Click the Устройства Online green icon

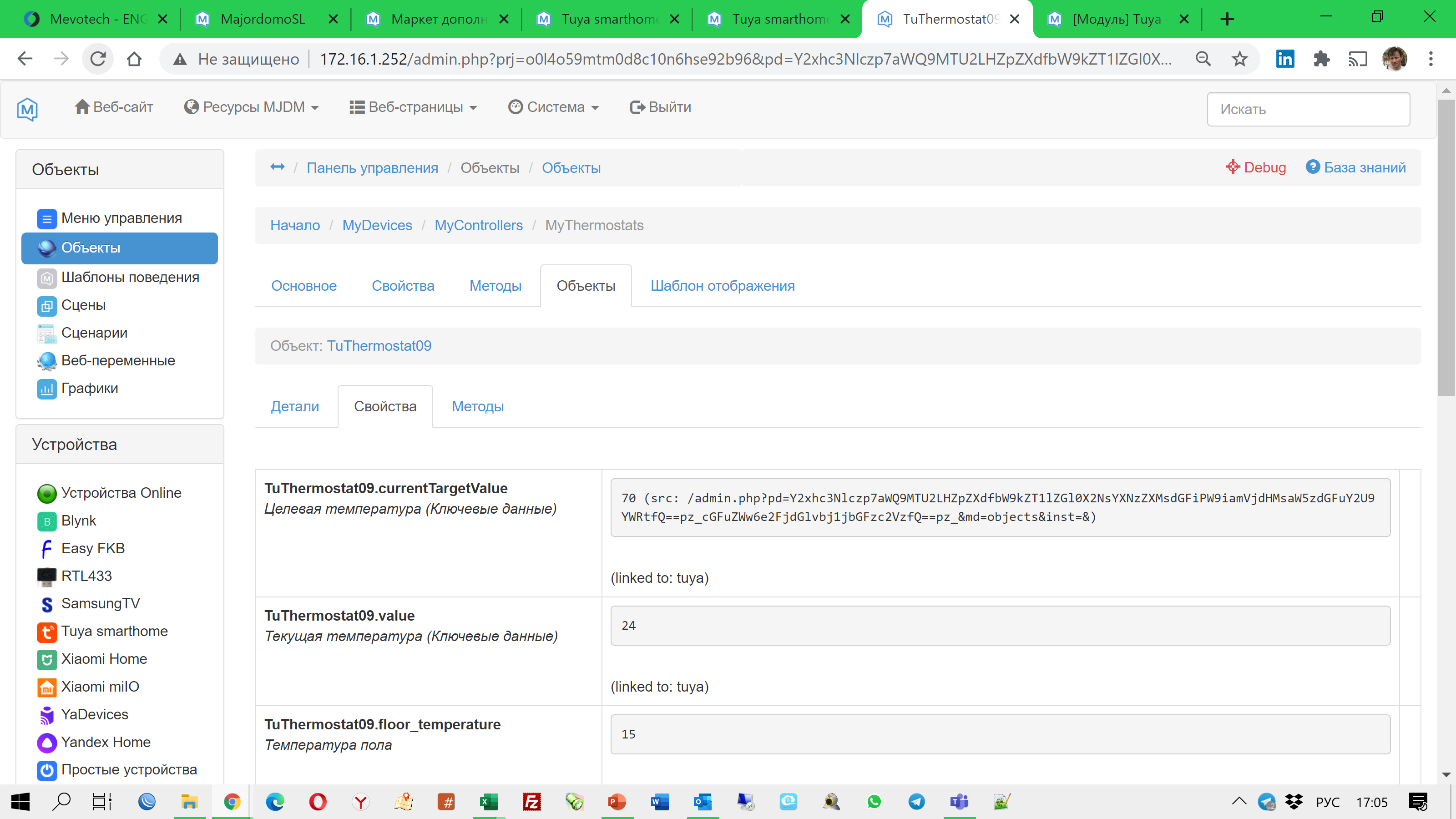point(46,493)
